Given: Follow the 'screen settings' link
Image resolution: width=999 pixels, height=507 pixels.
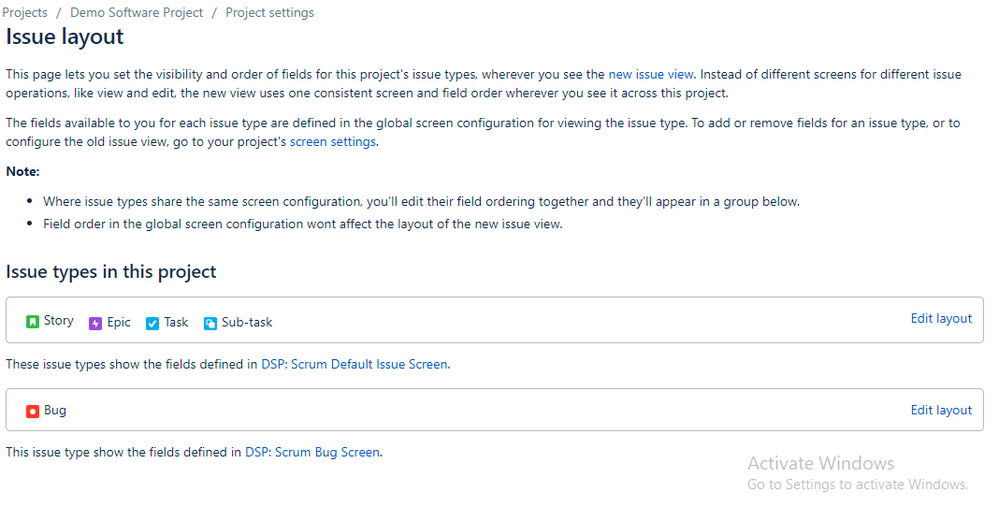Looking at the screenshot, I should pos(333,142).
